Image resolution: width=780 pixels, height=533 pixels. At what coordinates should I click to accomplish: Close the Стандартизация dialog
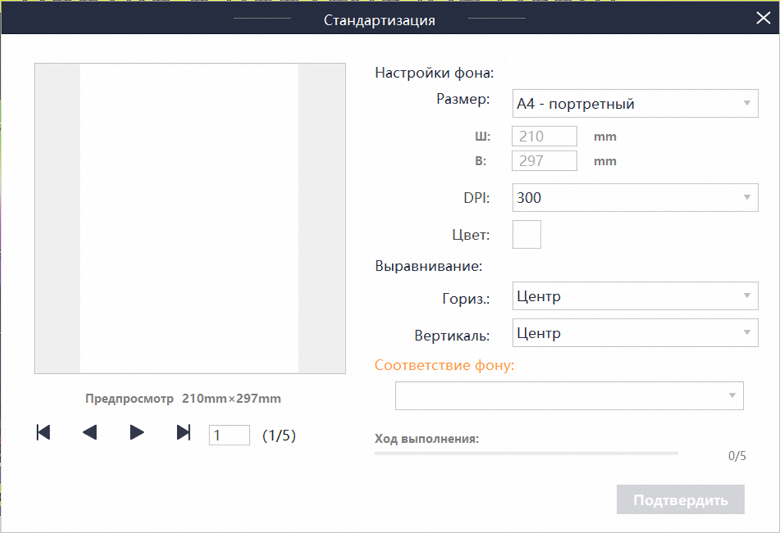[764, 18]
